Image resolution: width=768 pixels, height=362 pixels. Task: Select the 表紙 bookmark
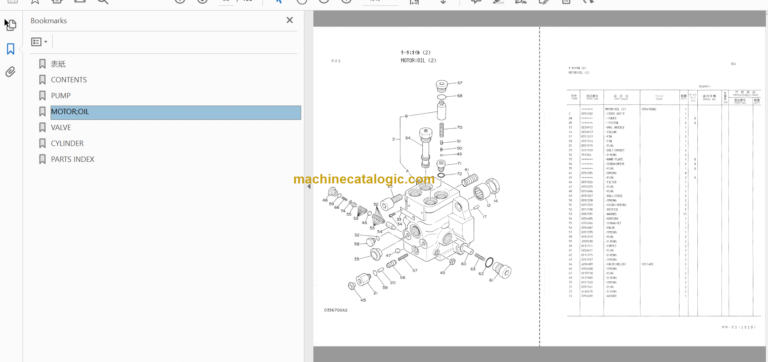[58, 64]
